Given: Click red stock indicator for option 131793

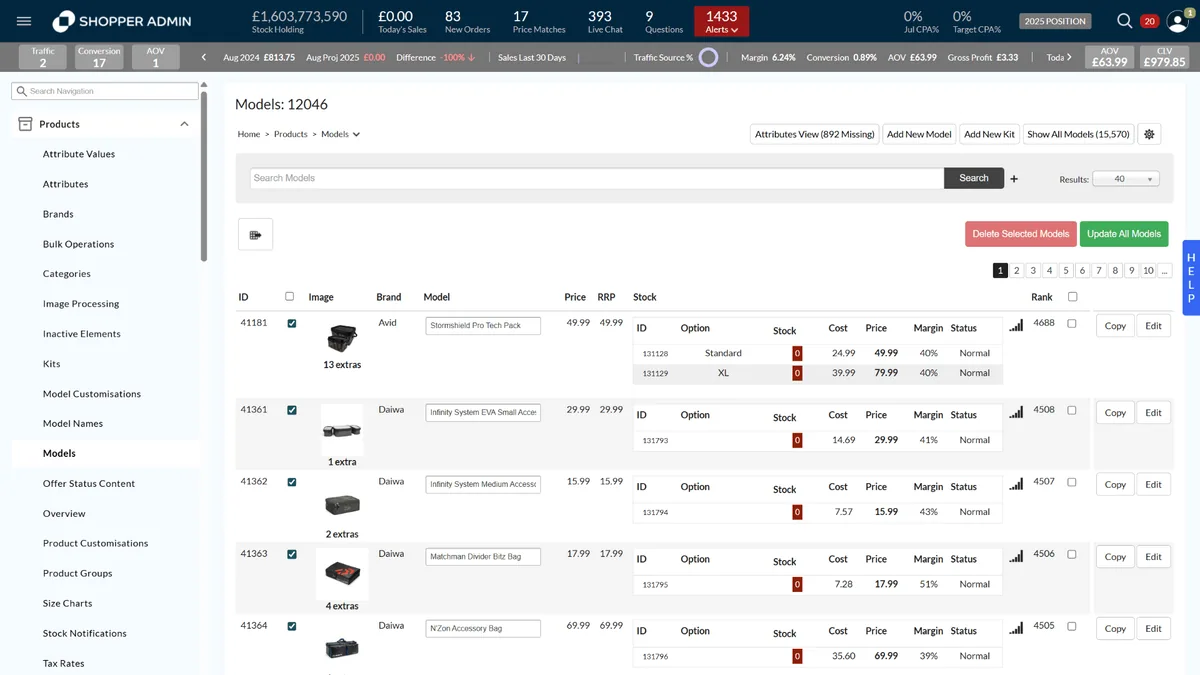Looking at the screenshot, I should click(x=797, y=440).
